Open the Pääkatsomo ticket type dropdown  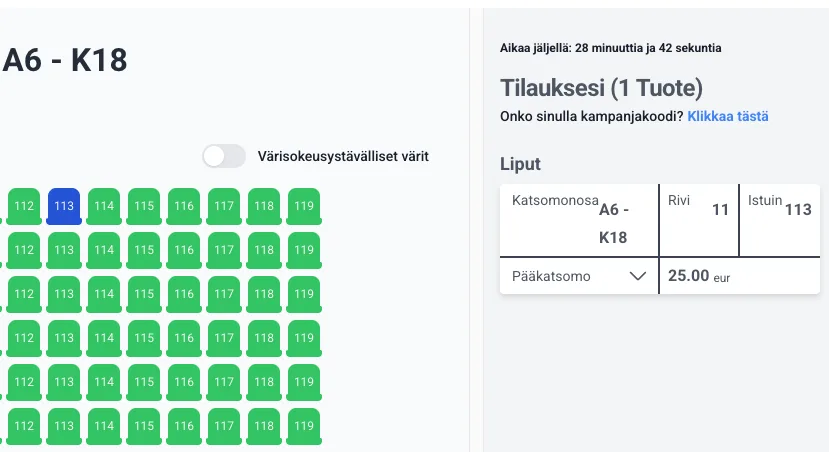(x=578, y=277)
